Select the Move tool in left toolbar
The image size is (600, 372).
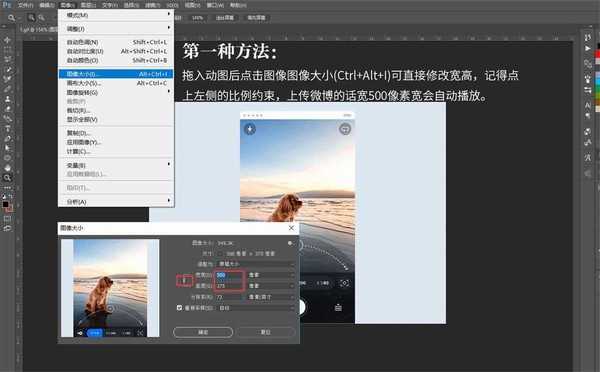pyautogui.click(x=7, y=40)
